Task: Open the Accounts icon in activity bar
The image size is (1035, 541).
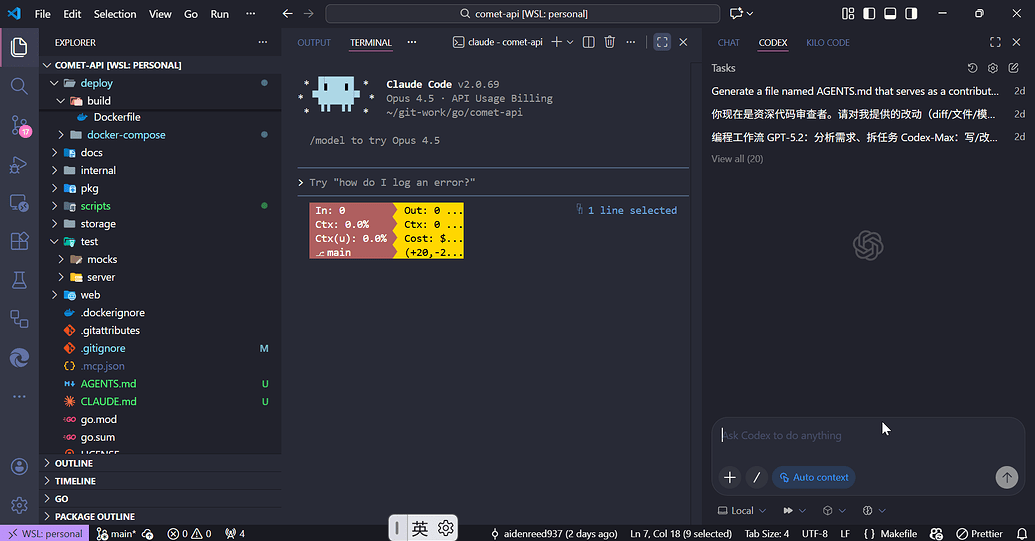Action: (x=19, y=466)
